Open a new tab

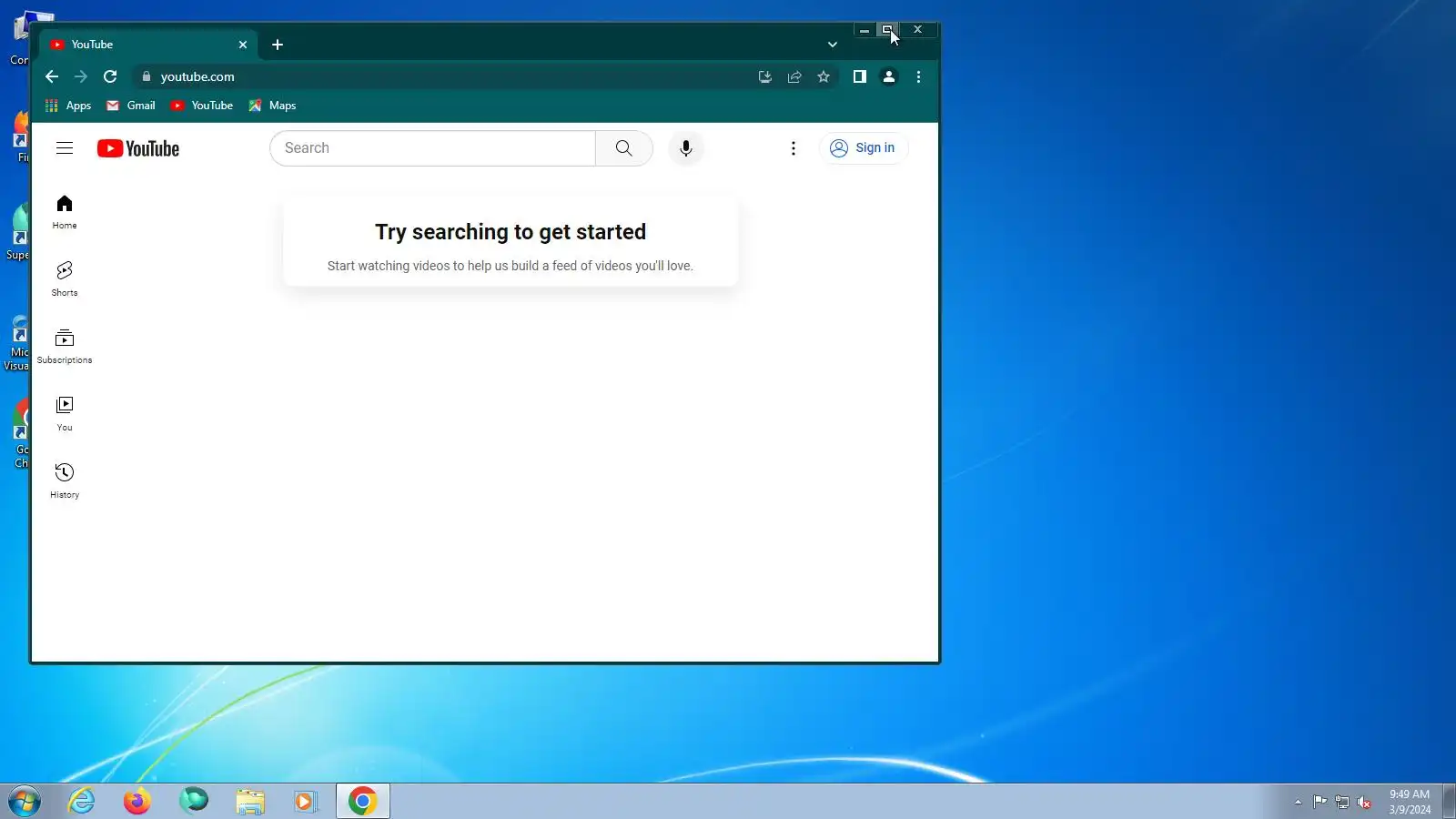[x=278, y=45]
